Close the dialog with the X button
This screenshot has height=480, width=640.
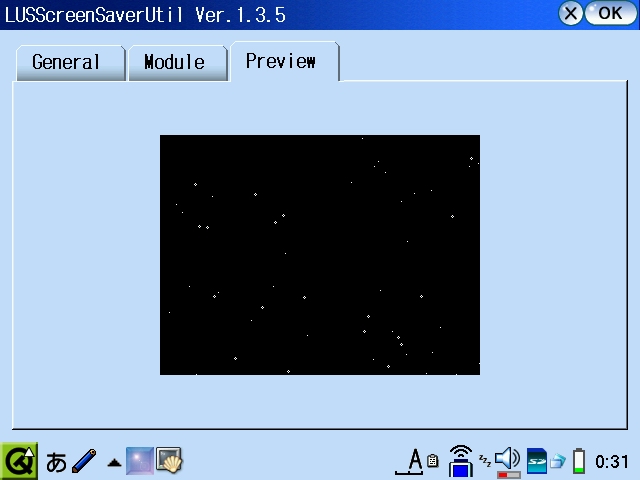tap(570, 13)
